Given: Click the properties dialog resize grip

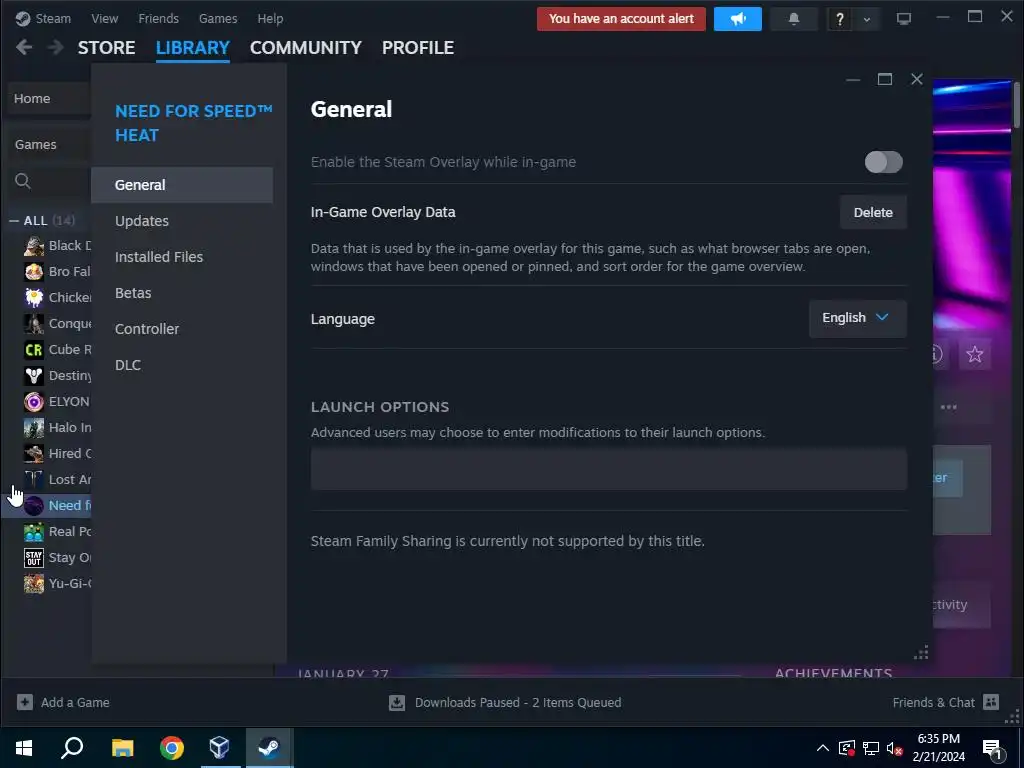Looking at the screenshot, I should click(x=921, y=652).
